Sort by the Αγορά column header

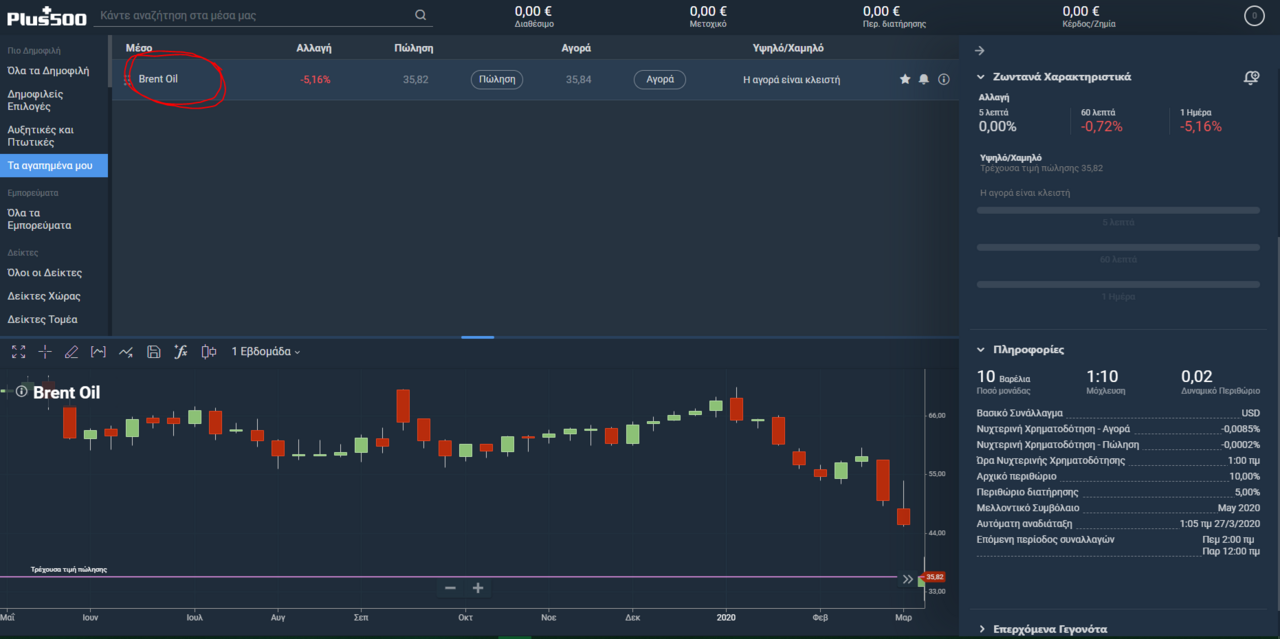pos(576,48)
